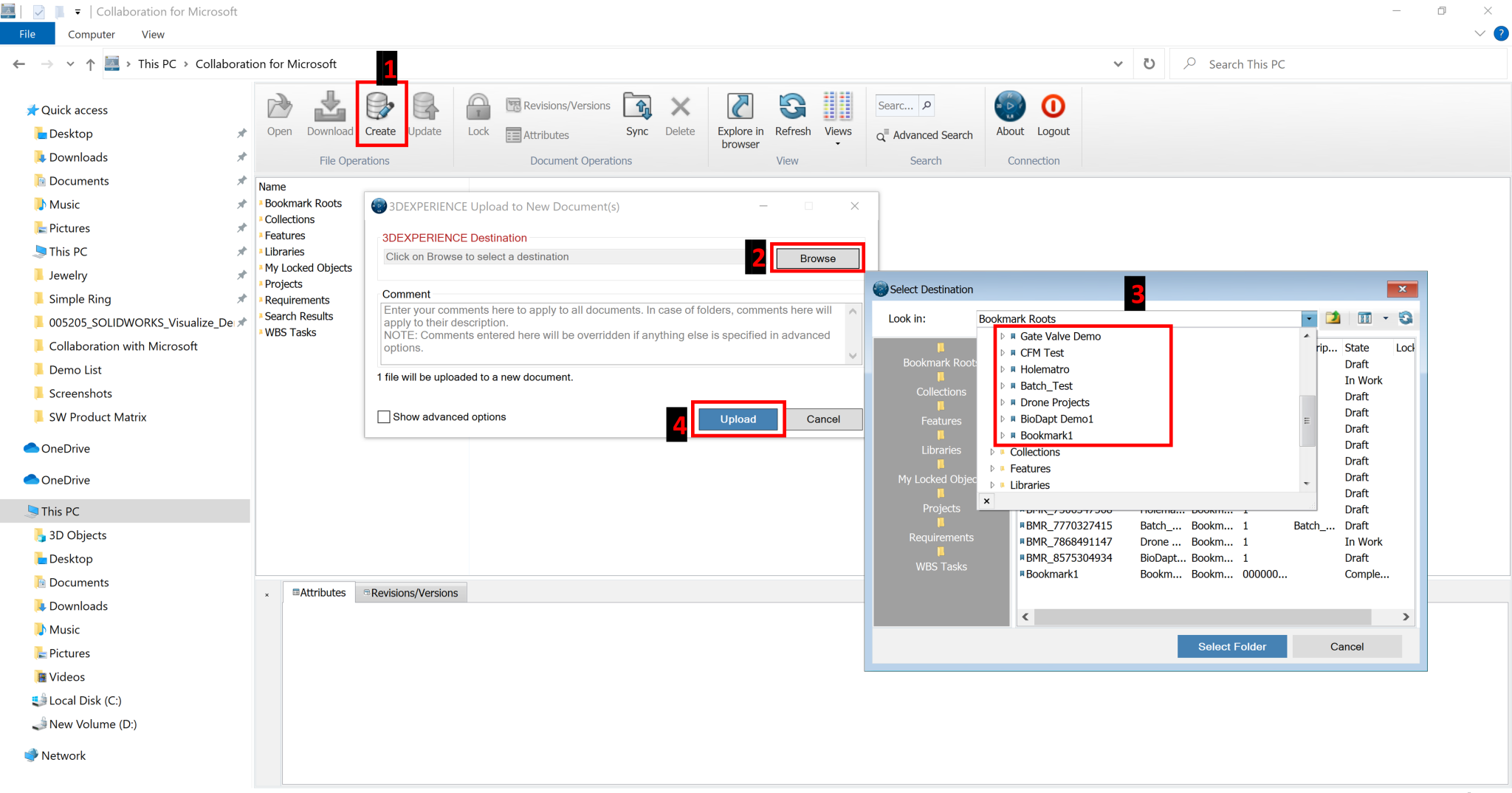Expand the Collections node in dropdown list
Viewport: 1512px width, 793px height.
(992, 452)
